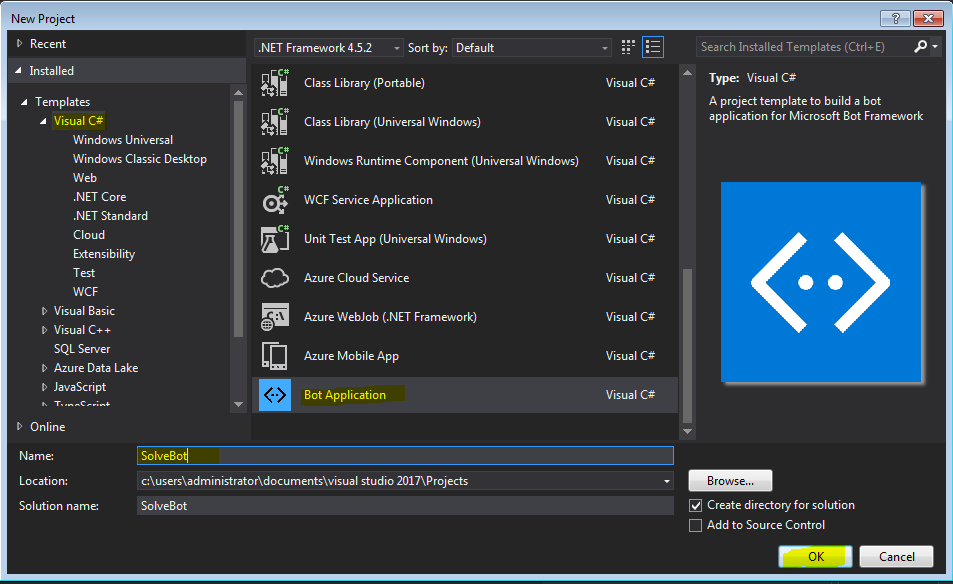The width and height of the screenshot is (953, 584).
Task: Select the Test category
Action: [x=84, y=273]
